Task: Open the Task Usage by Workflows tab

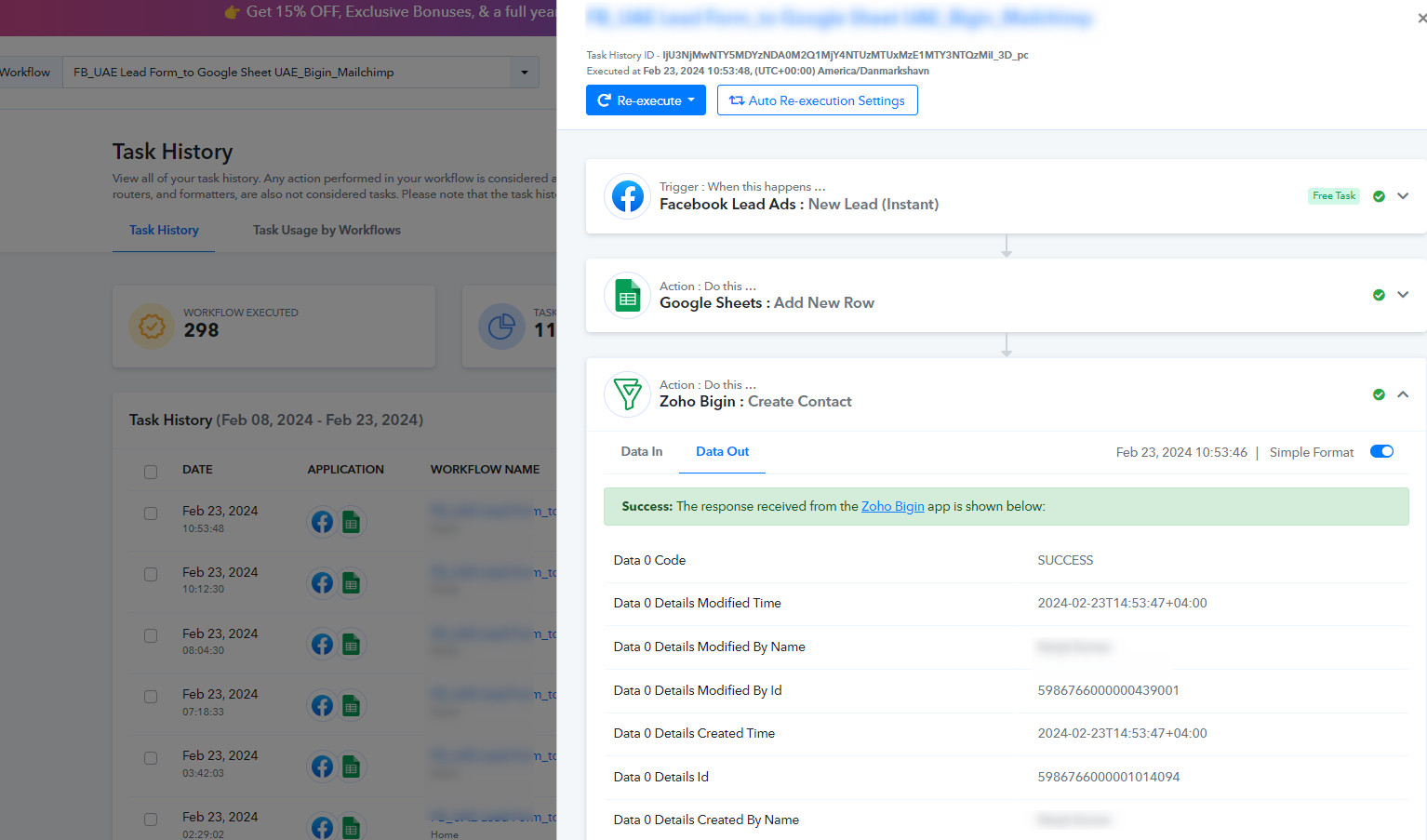Action: point(327,230)
